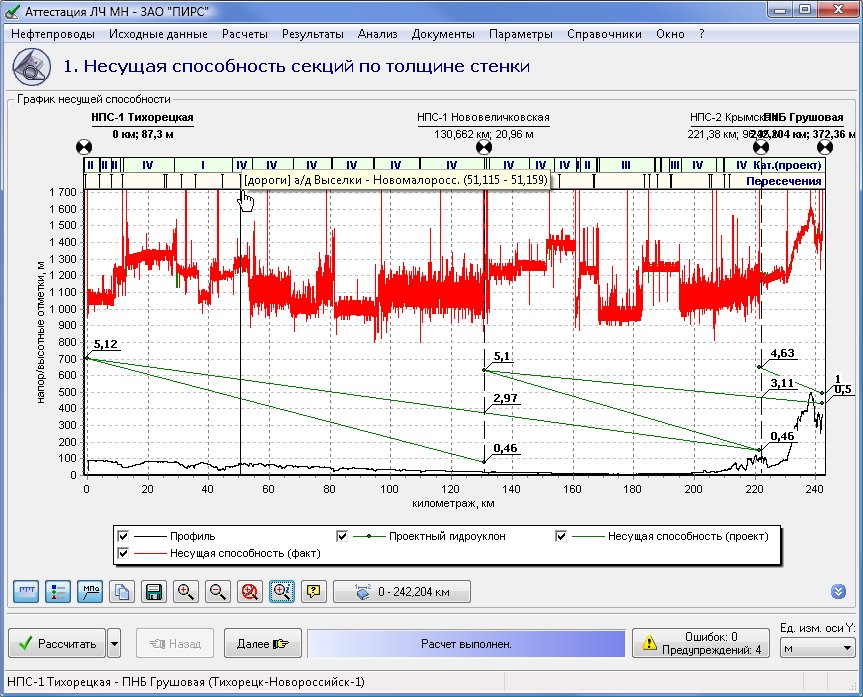Open the Документы menu
Viewport: 863px width, 697px height.
(x=443, y=34)
